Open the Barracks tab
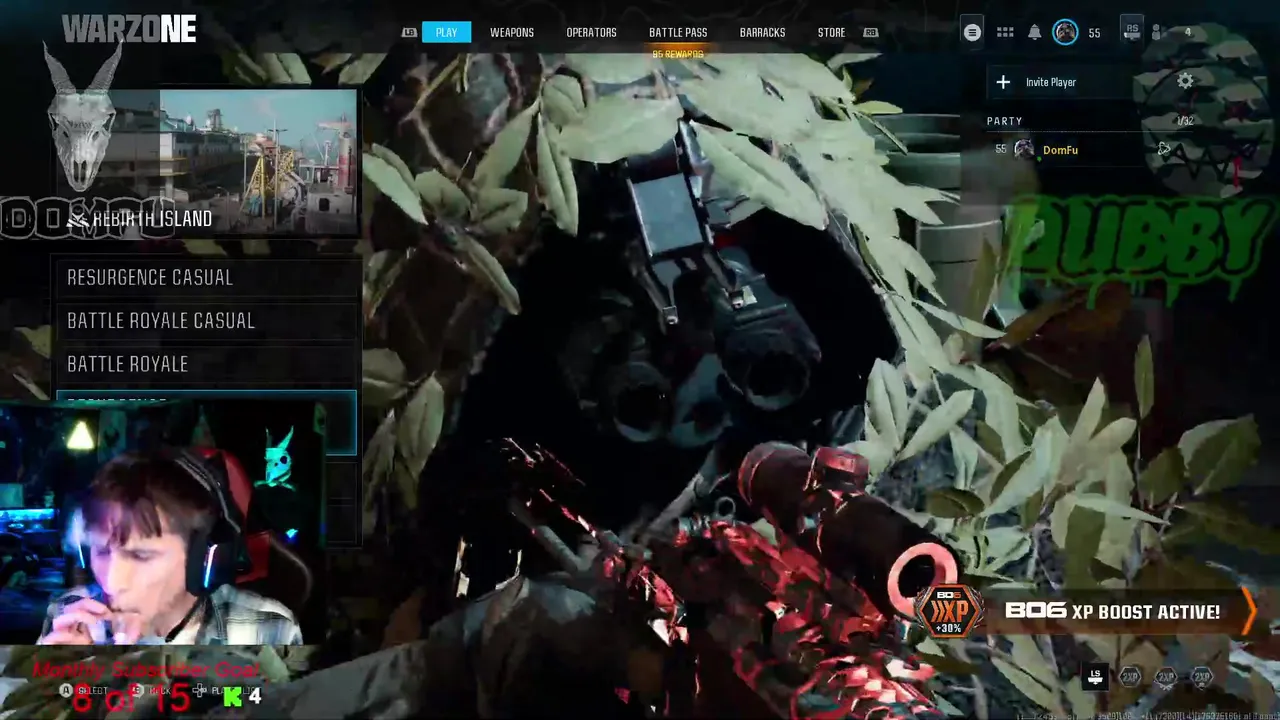Viewport: 1280px width, 720px height. (762, 32)
